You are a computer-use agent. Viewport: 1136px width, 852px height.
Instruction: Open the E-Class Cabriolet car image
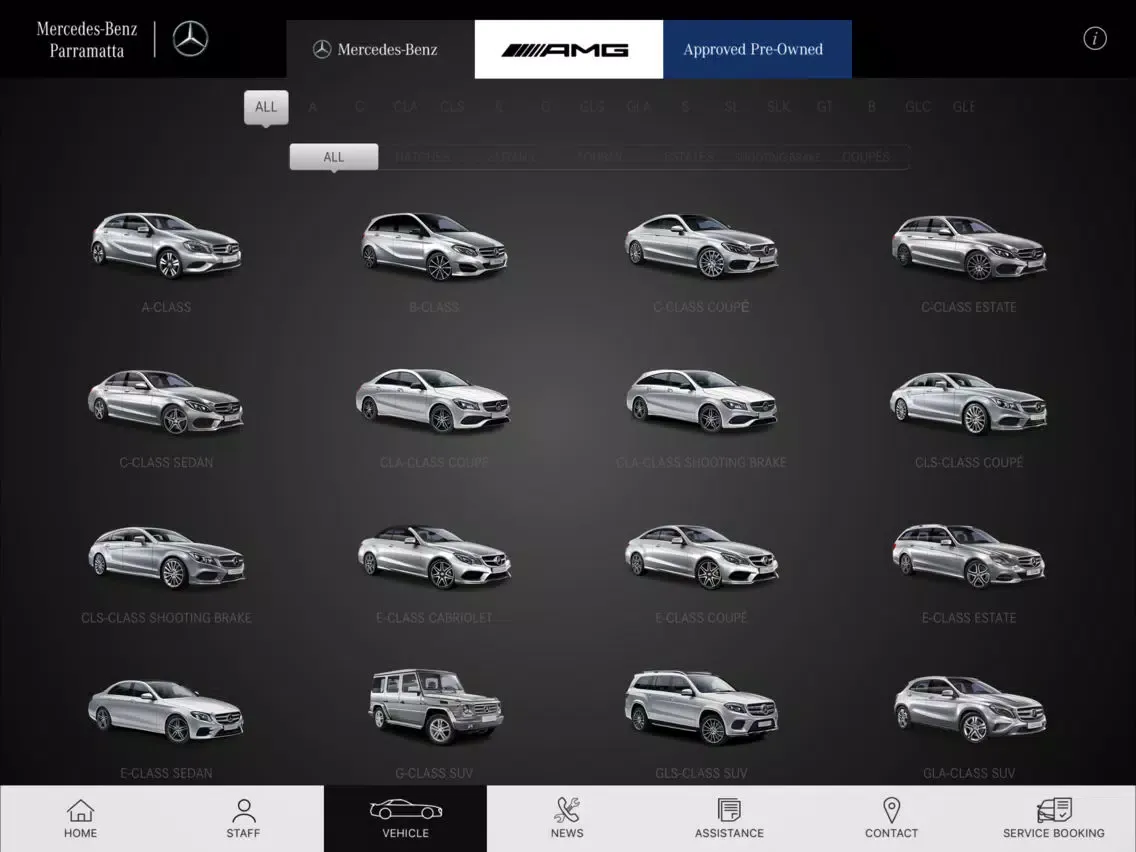point(434,556)
